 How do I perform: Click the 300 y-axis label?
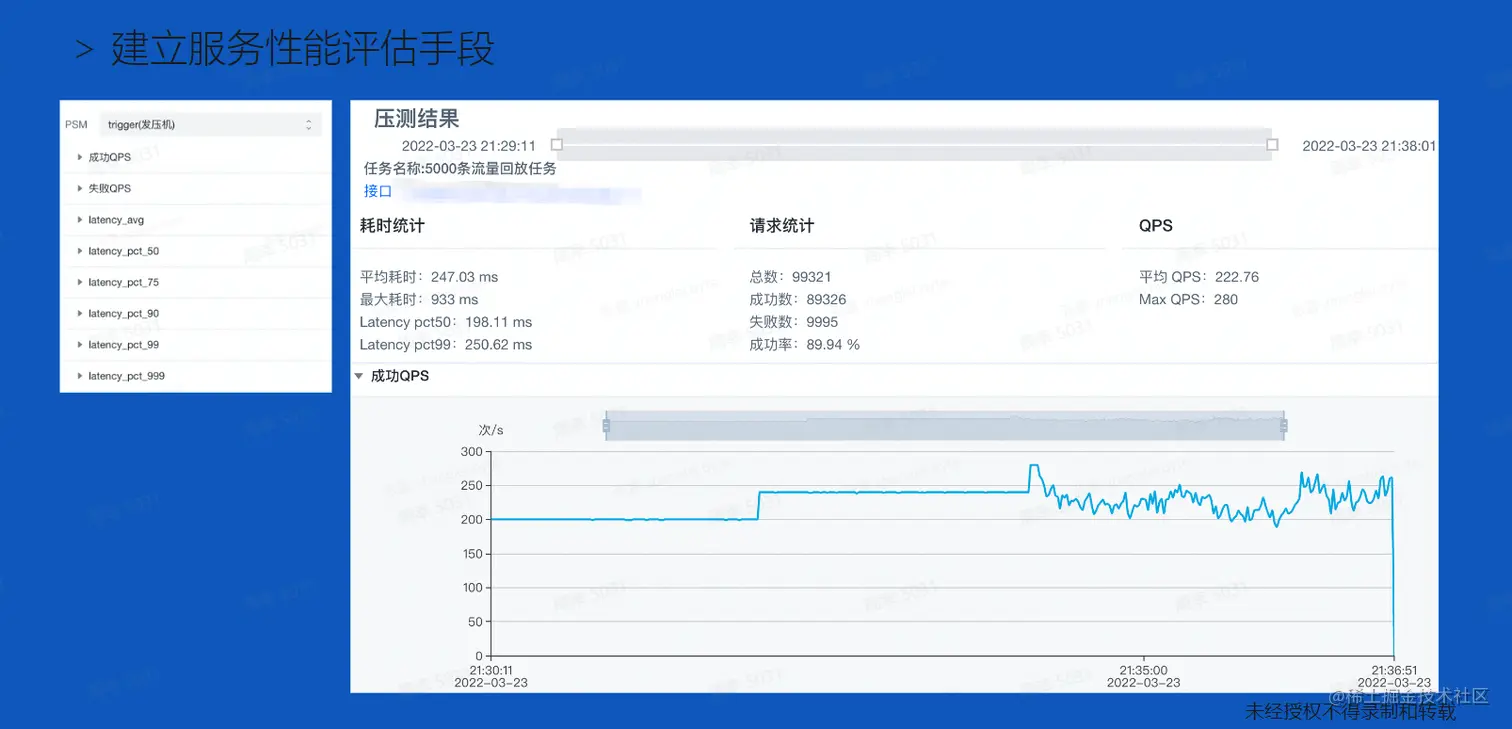471,451
